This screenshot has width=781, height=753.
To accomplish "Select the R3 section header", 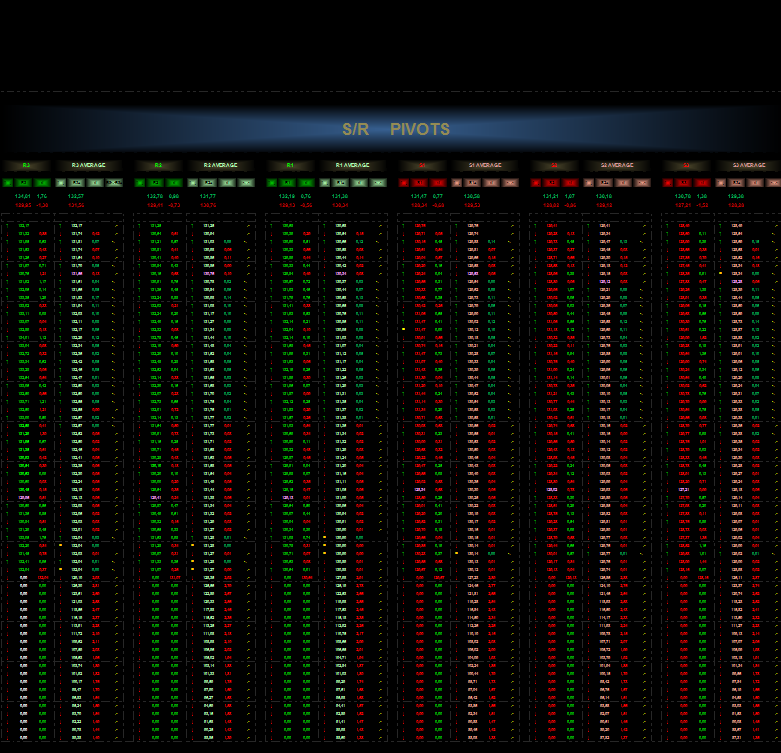I will (x=26, y=165).
